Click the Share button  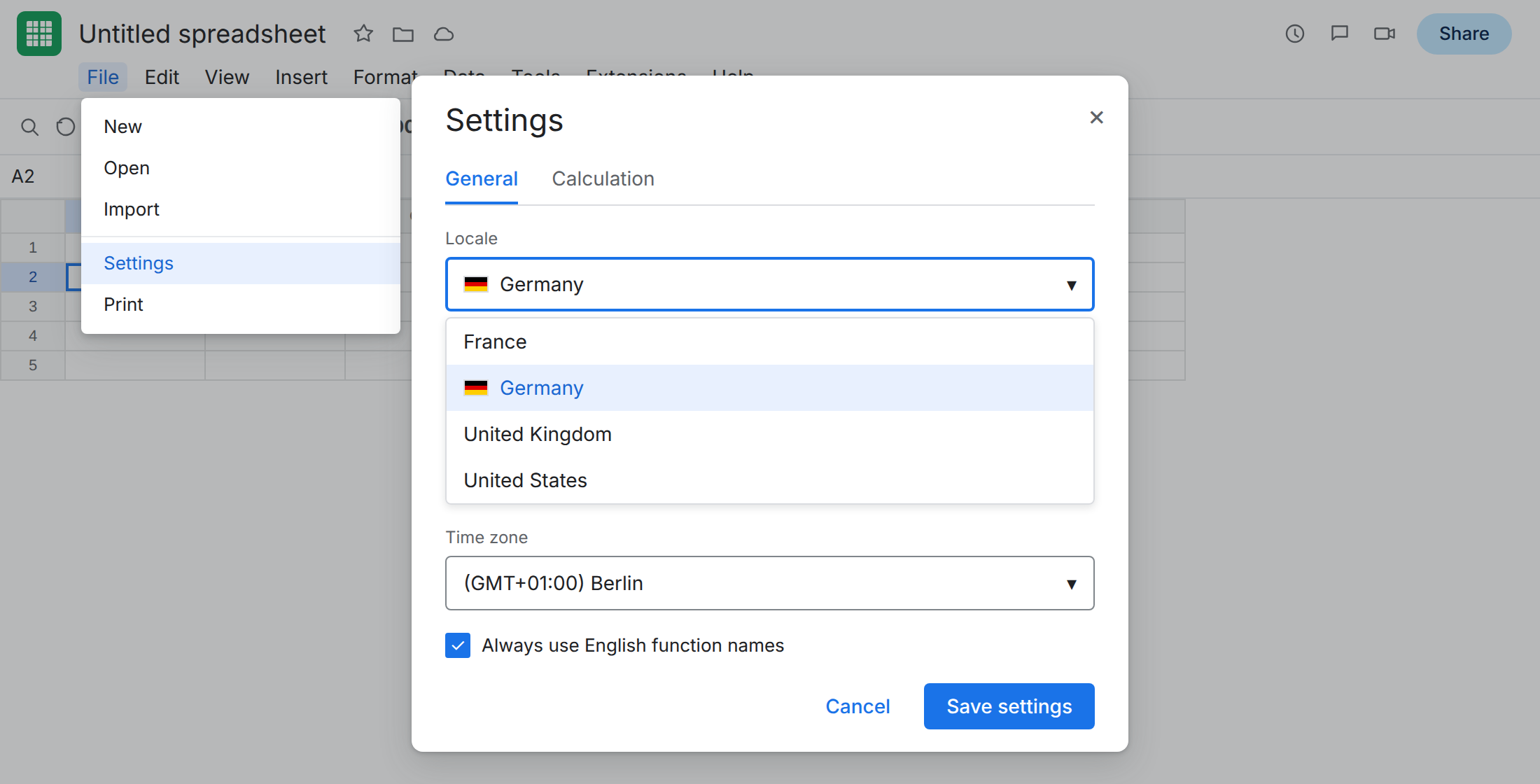click(x=1464, y=34)
